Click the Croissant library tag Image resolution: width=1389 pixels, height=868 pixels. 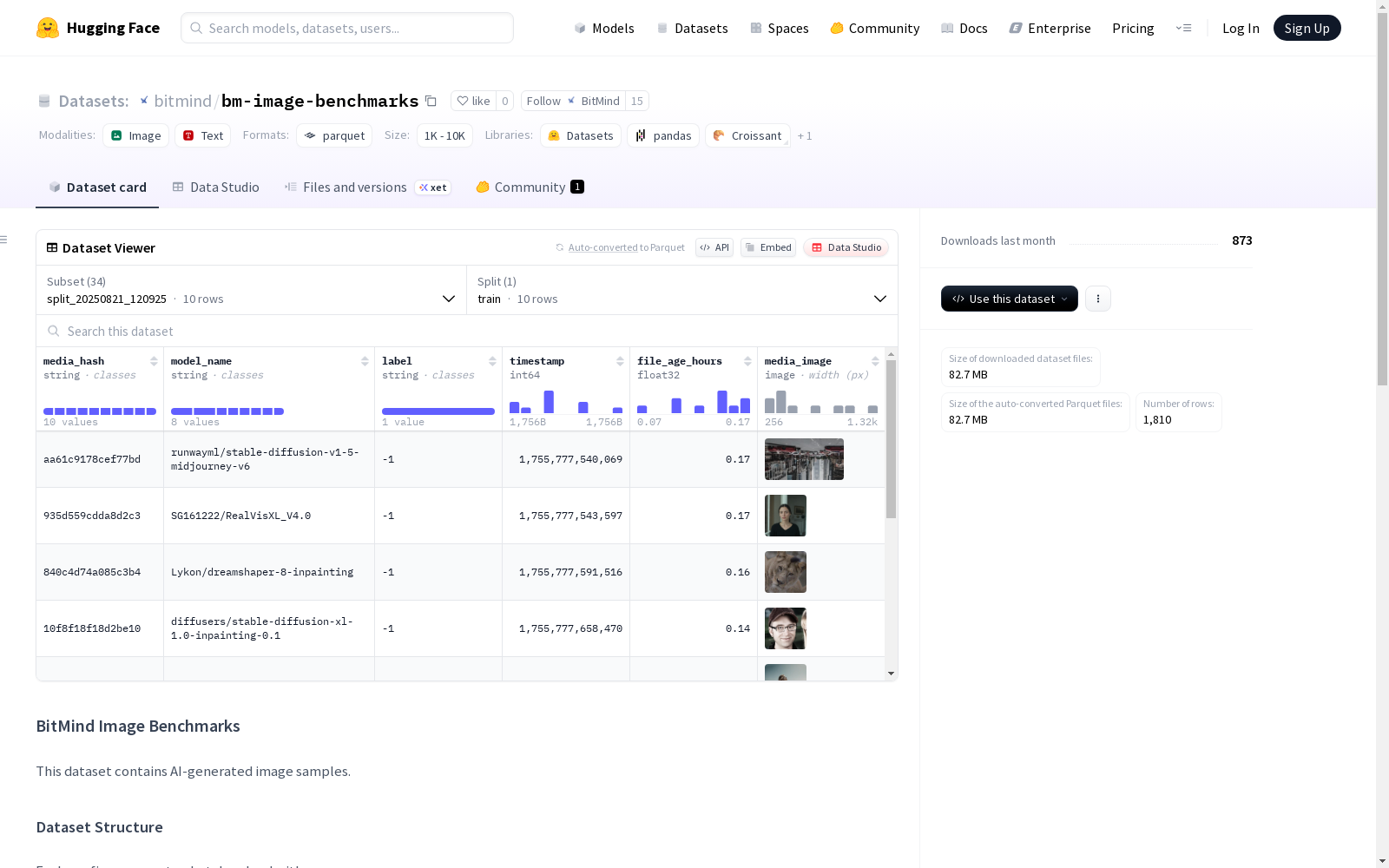click(x=747, y=135)
